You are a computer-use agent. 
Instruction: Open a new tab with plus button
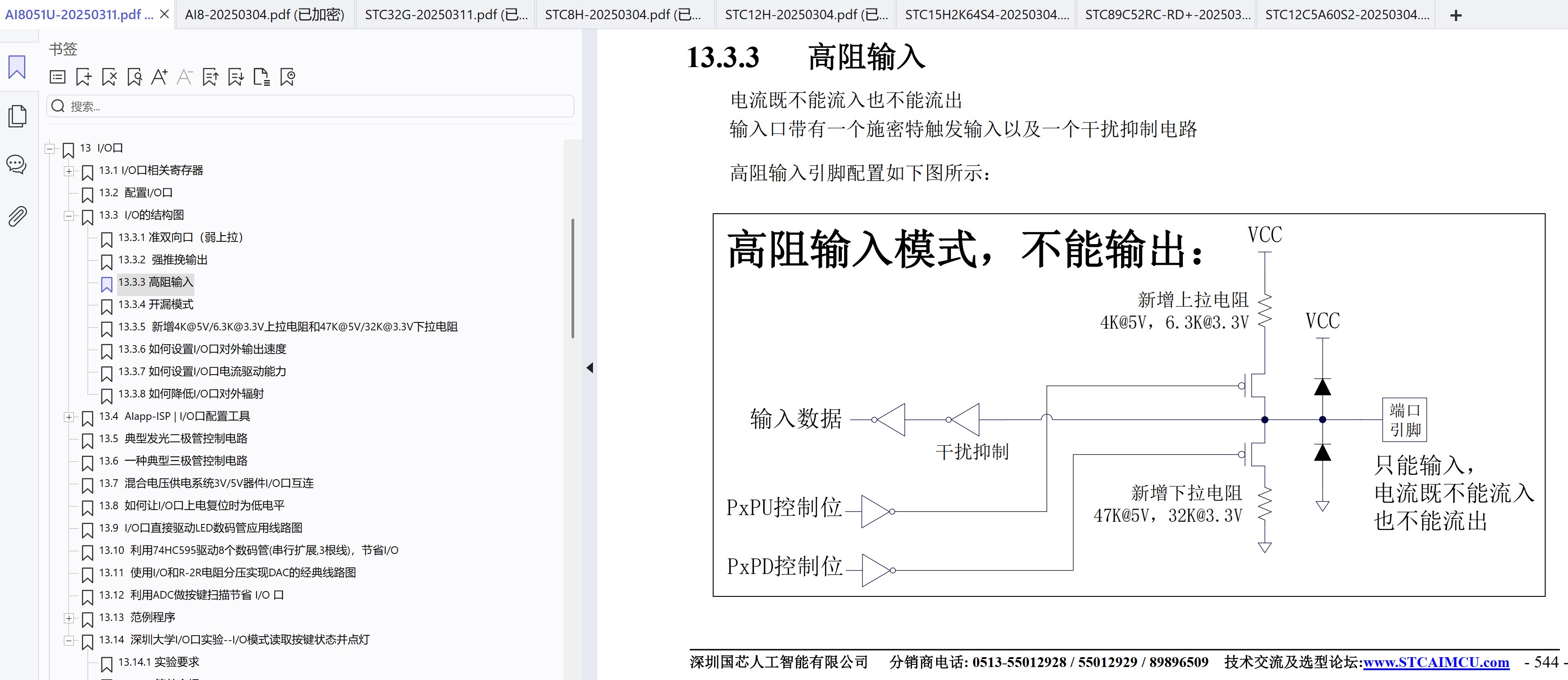1456,15
